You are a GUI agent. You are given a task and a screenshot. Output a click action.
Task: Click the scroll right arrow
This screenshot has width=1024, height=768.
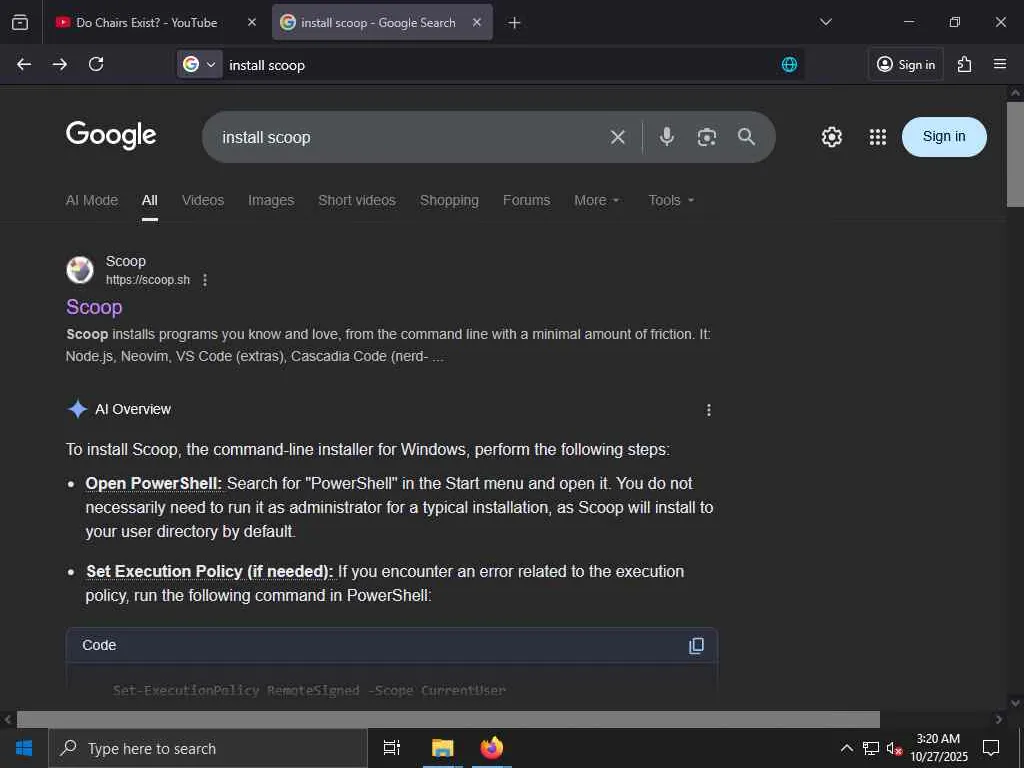coord(999,720)
